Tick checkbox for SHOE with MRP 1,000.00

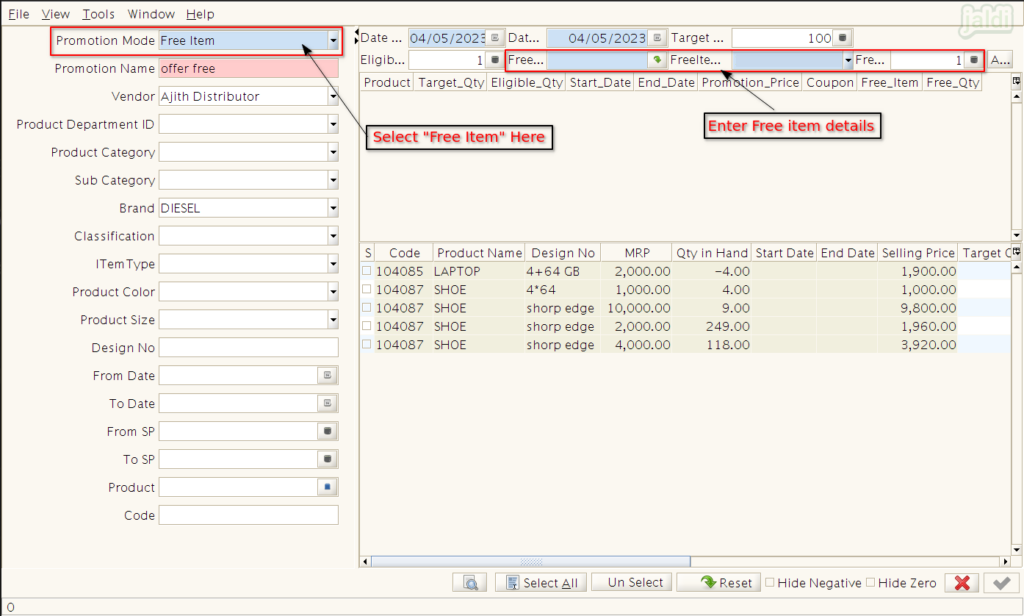point(366,289)
